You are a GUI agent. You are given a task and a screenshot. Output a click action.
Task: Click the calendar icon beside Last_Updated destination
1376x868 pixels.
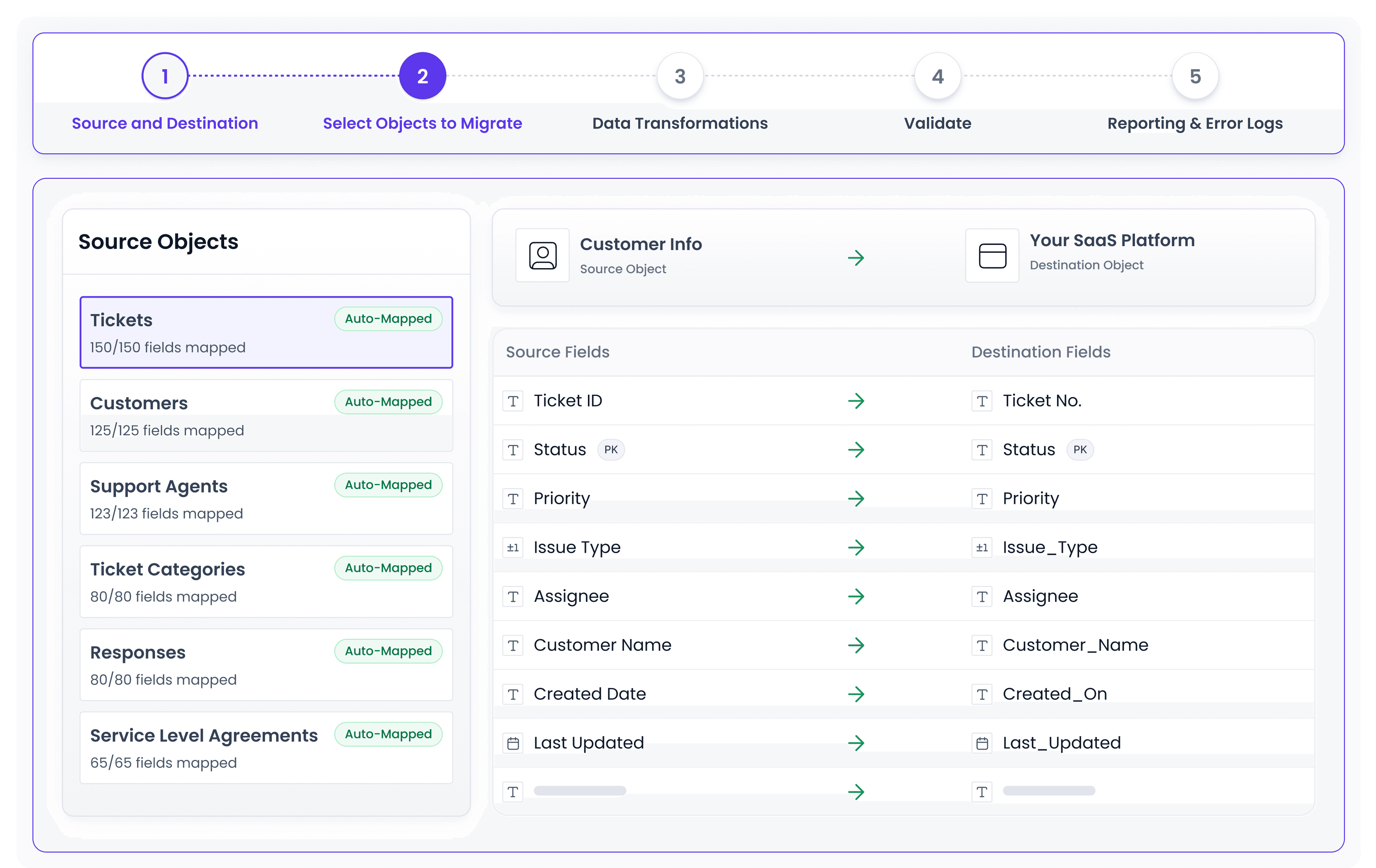click(x=982, y=743)
